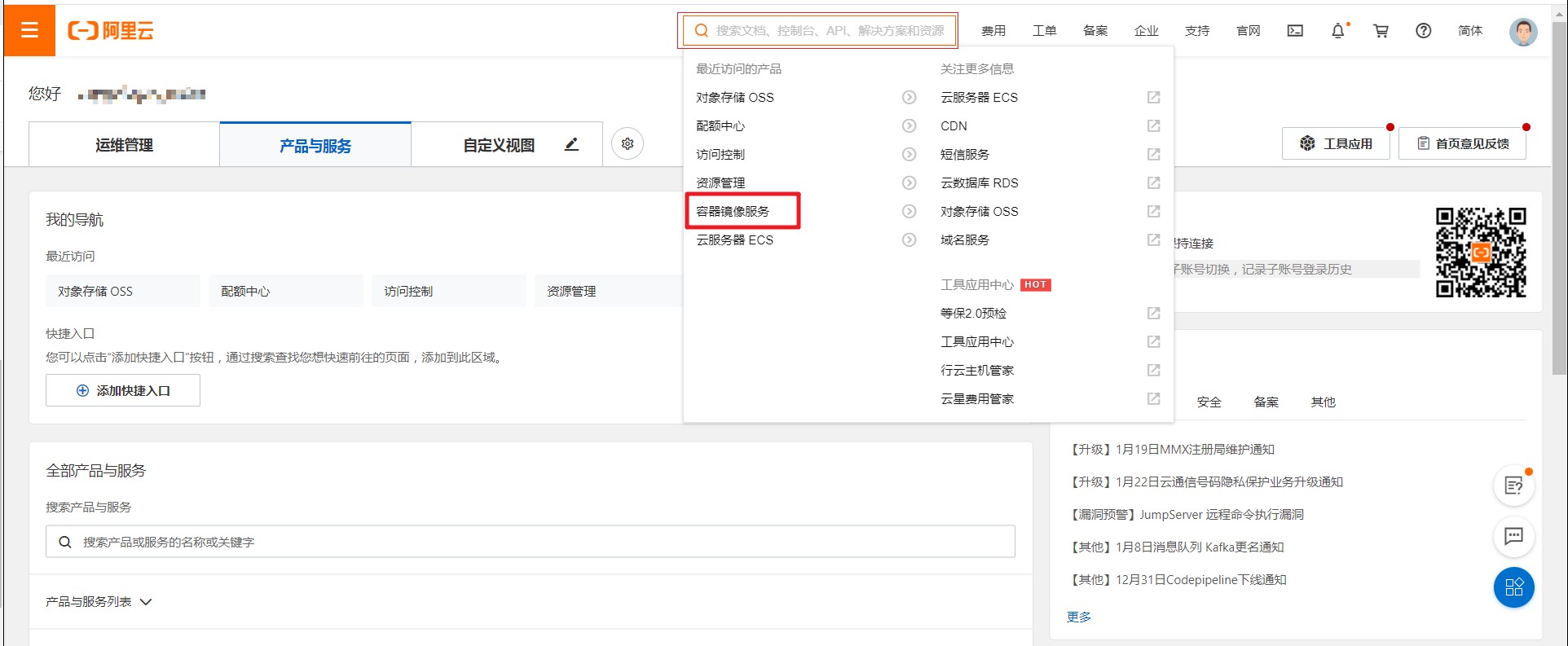
Task: Click 配额中心 recent visit card
Action: pyautogui.click(x=286, y=291)
